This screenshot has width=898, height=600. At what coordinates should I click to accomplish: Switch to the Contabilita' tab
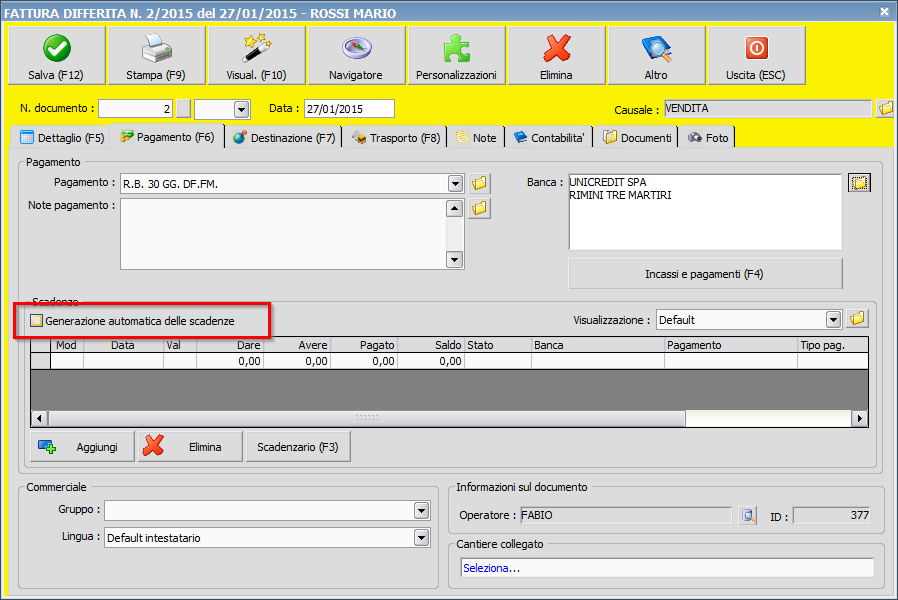(x=549, y=137)
